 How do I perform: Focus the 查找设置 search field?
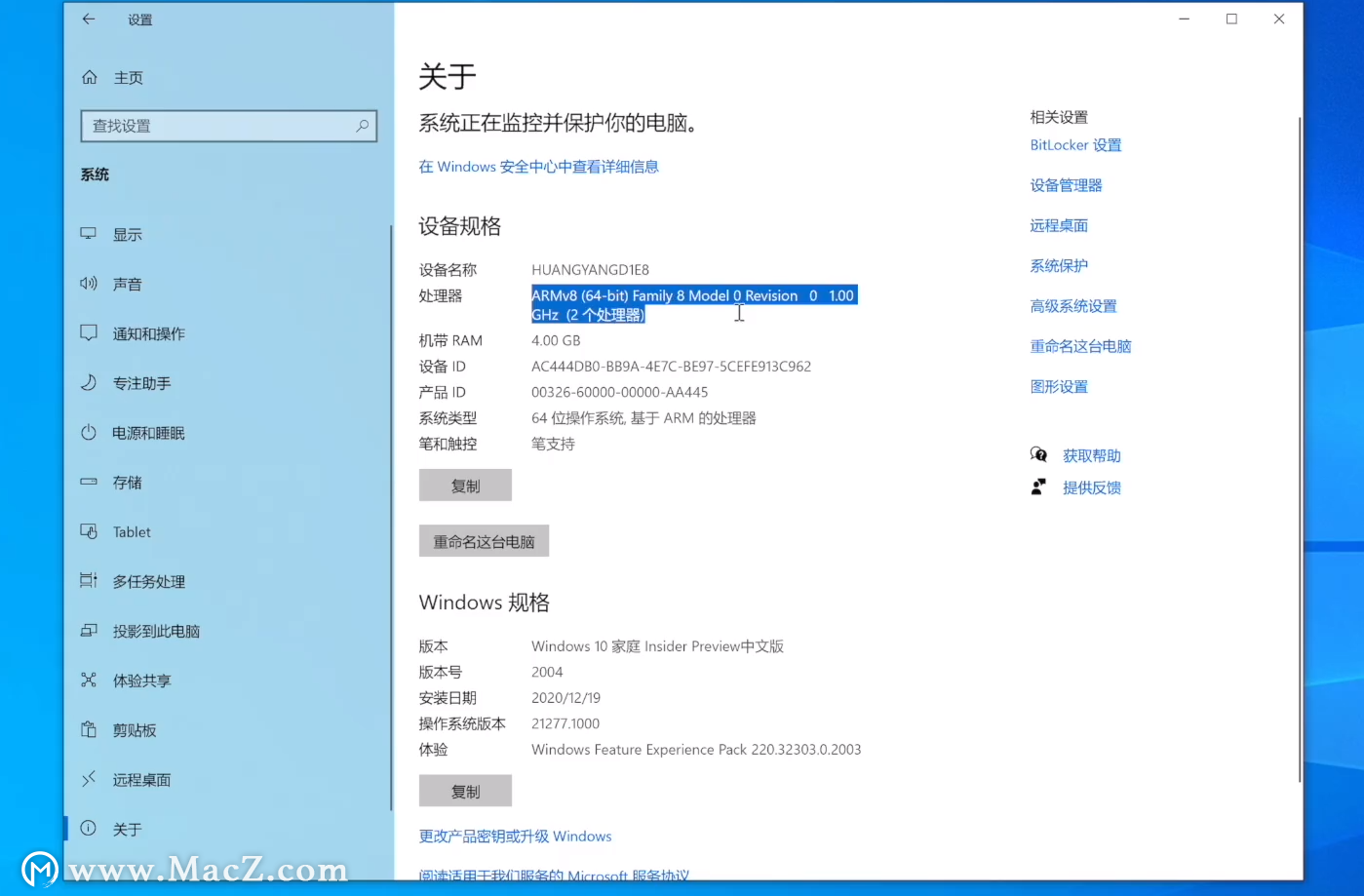tap(228, 126)
